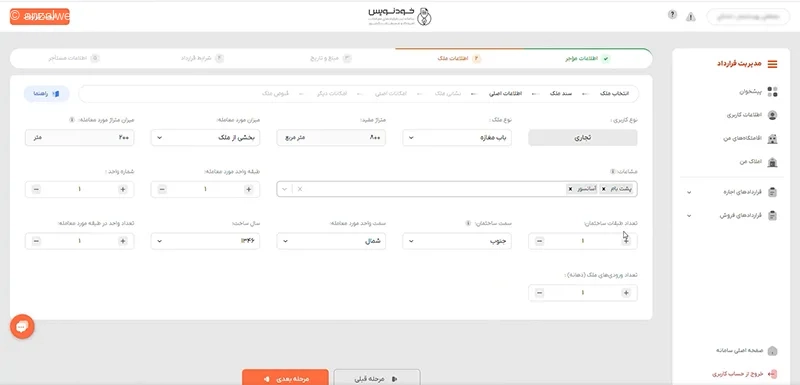Image resolution: width=800 pixels, height=385 pixels.
Task: Open سمت ساختمان dropdown showing جنوب
Action: pos(457,241)
